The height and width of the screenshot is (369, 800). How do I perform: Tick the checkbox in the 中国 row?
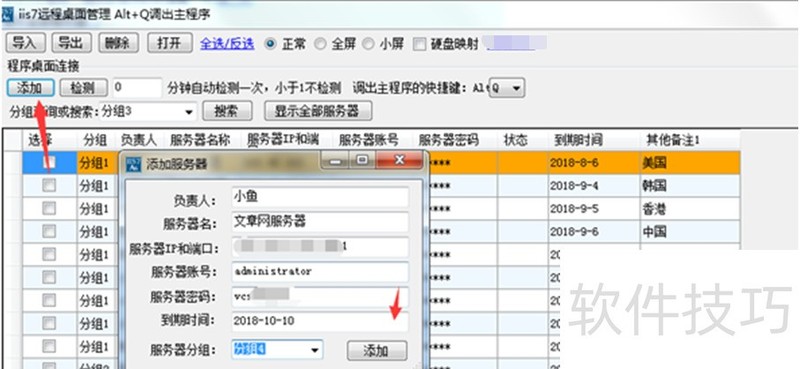pos(49,232)
